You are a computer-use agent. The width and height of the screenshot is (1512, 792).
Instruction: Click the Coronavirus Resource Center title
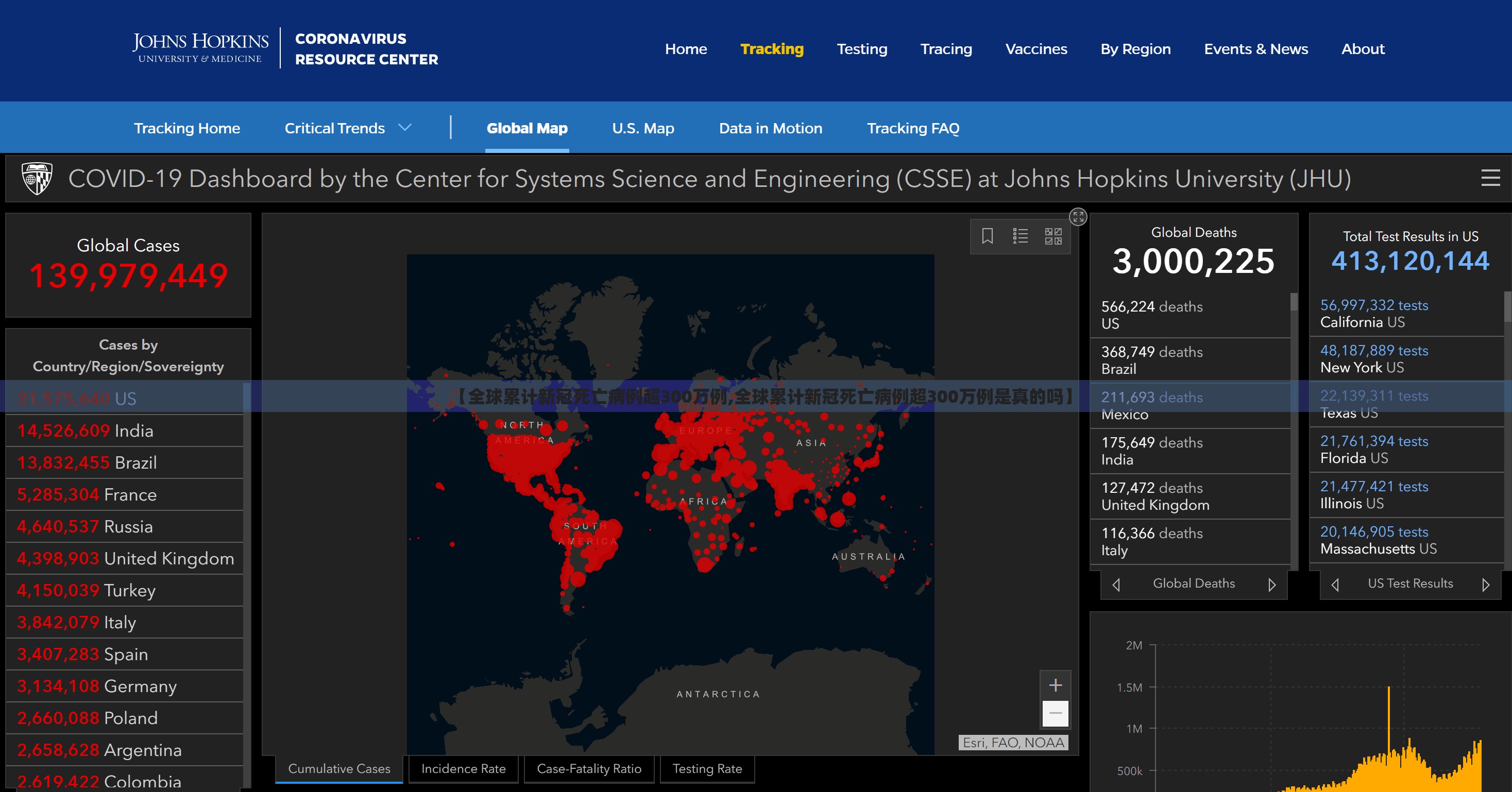pyautogui.click(x=366, y=49)
